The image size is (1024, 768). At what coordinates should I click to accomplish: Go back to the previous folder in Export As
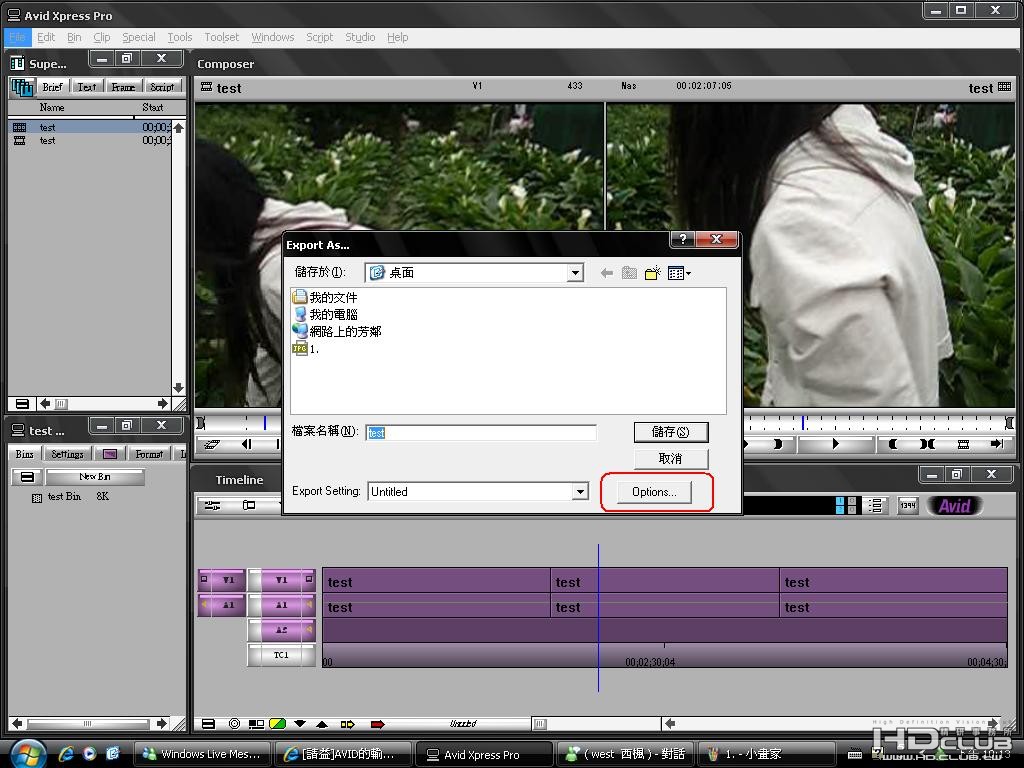(x=607, y=273)
